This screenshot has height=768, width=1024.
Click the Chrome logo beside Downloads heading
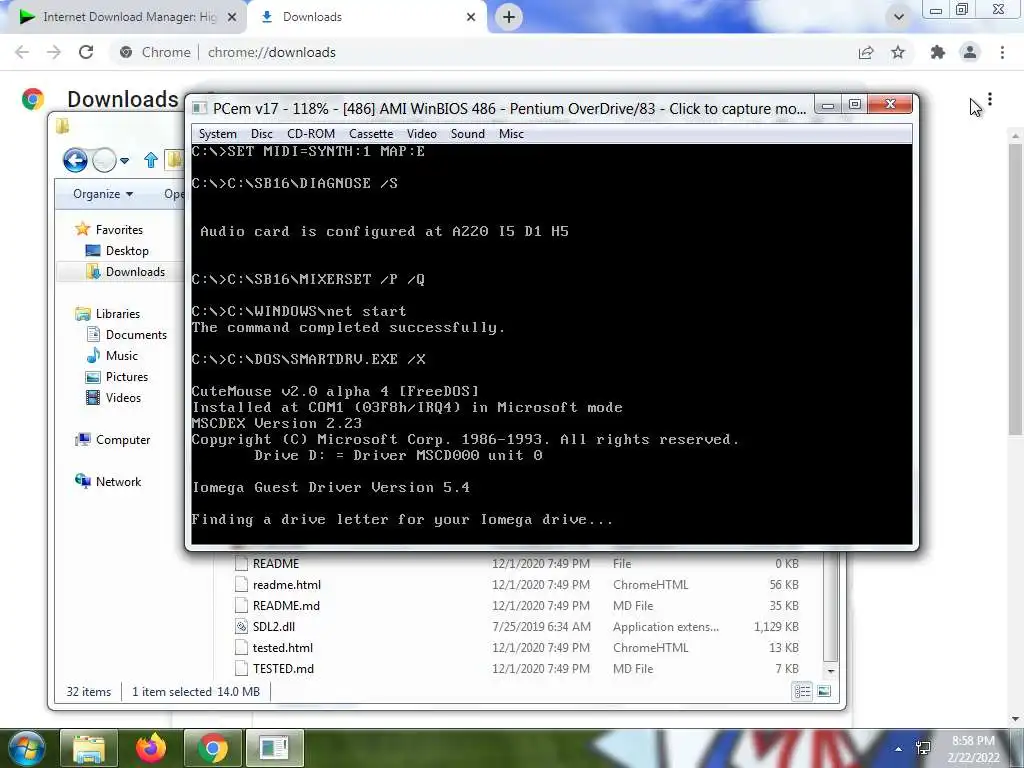(33, 99)
